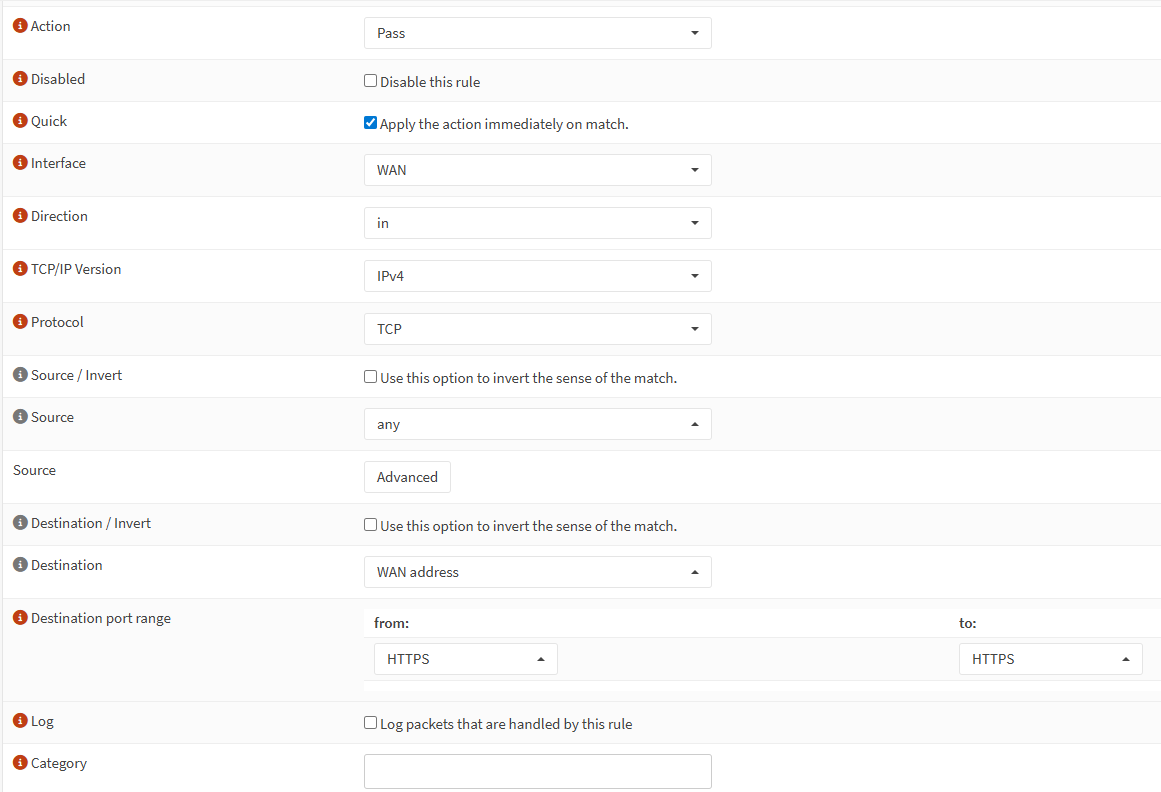Tick the Source invert match checkbox

click(371, 378)
